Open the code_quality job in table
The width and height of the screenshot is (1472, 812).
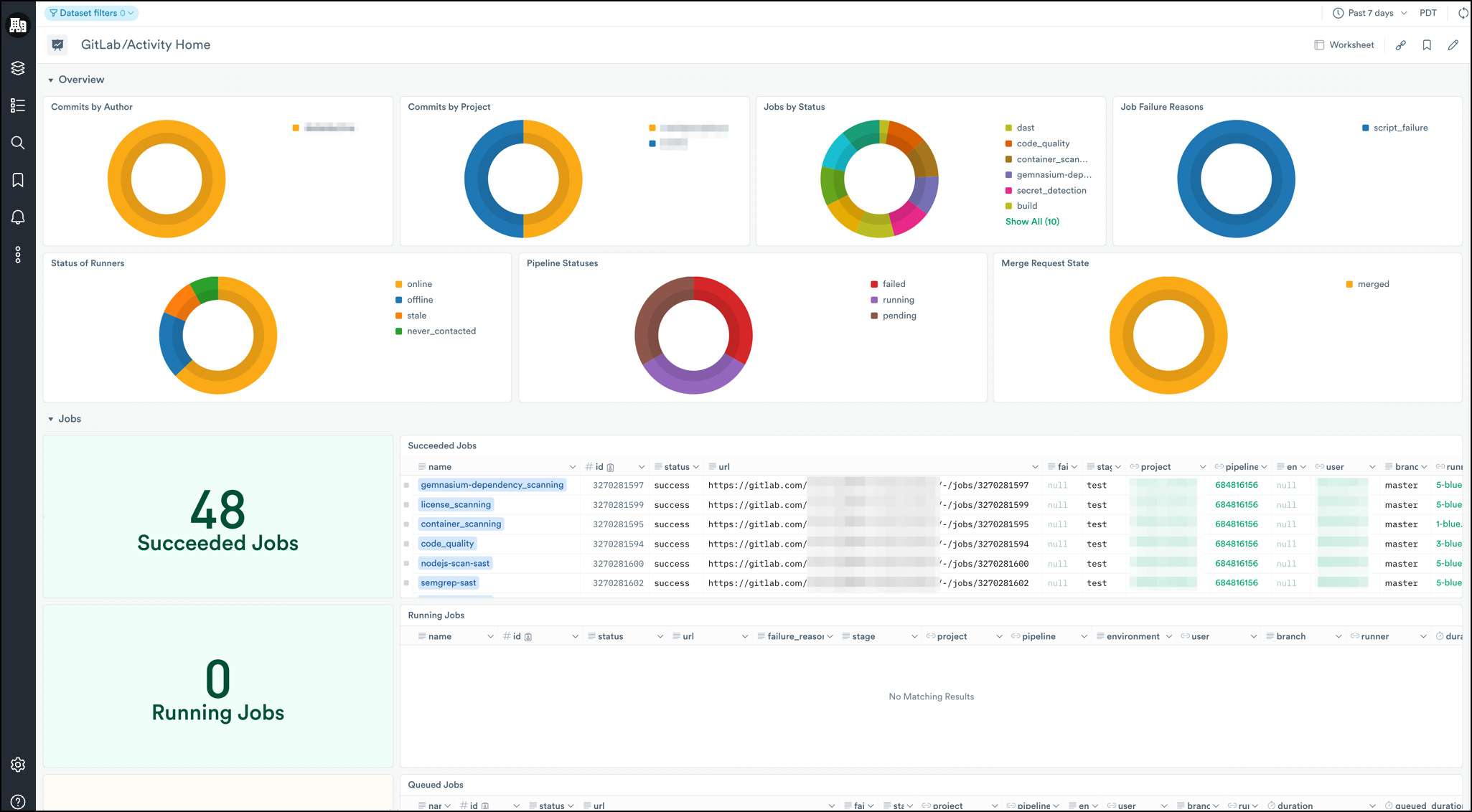pos(447,544)
